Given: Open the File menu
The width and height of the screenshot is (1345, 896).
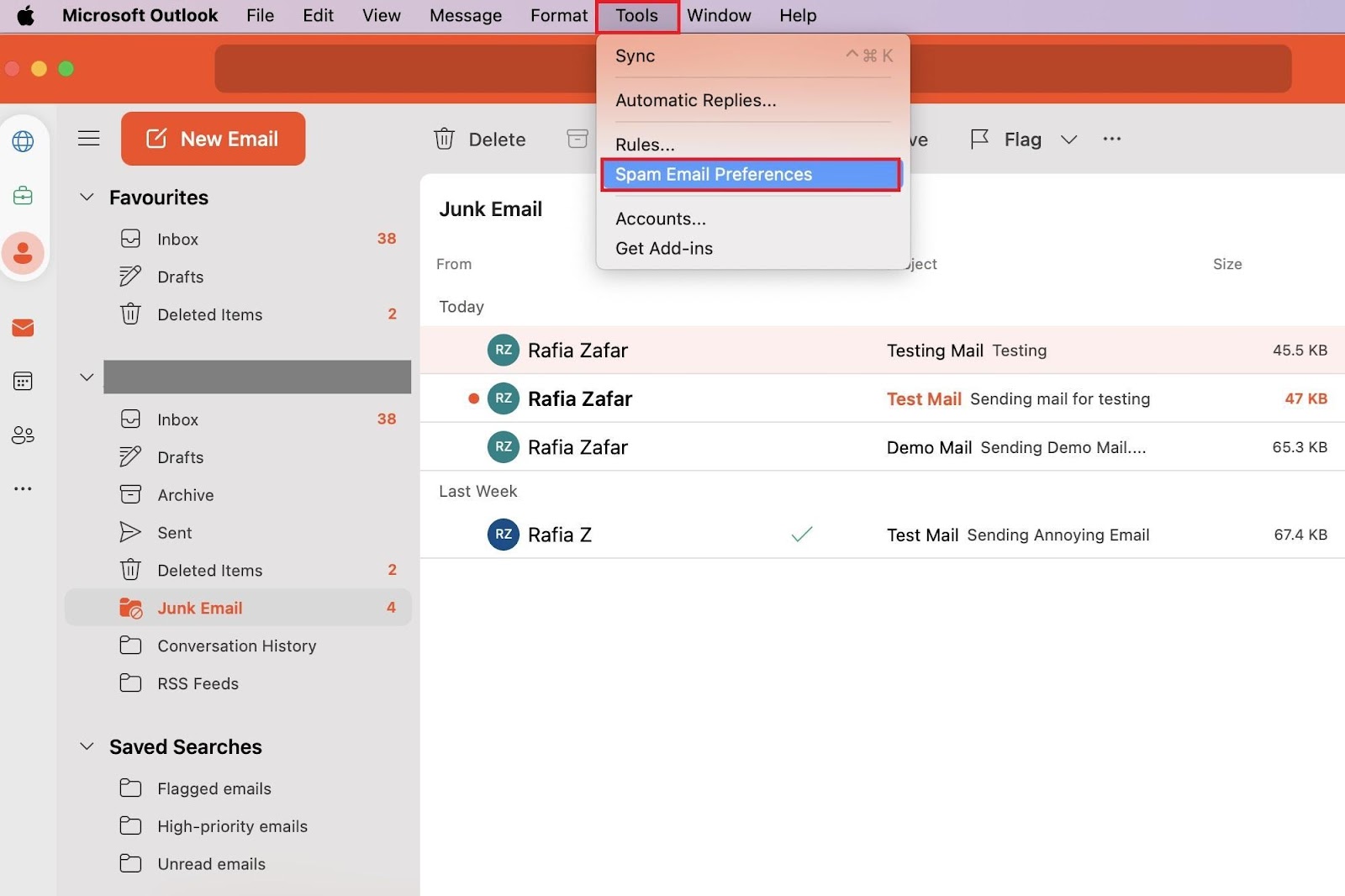Looking at the screenshot, I should 260,16.
